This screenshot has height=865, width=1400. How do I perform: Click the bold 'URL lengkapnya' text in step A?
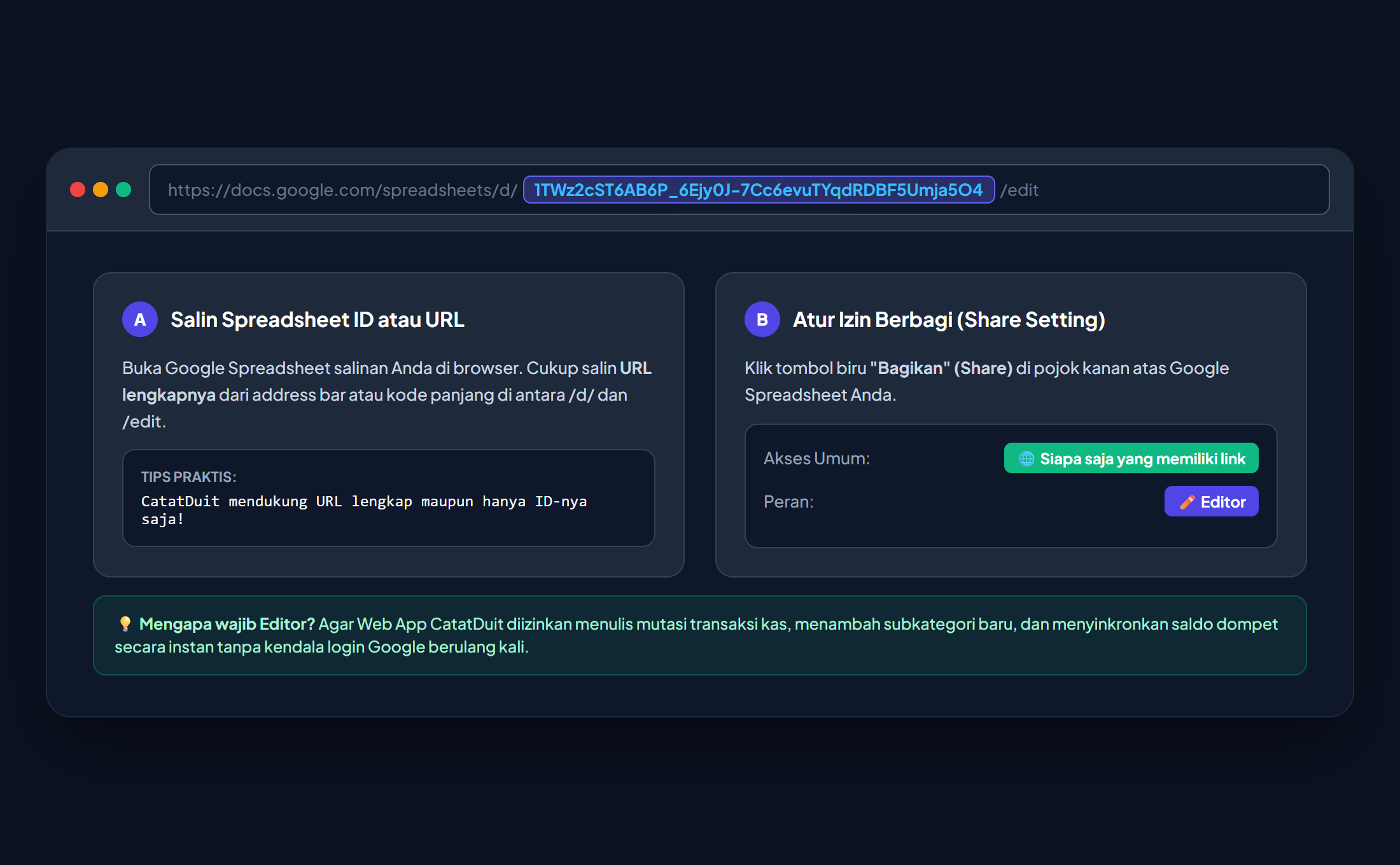tap(387, 381)
